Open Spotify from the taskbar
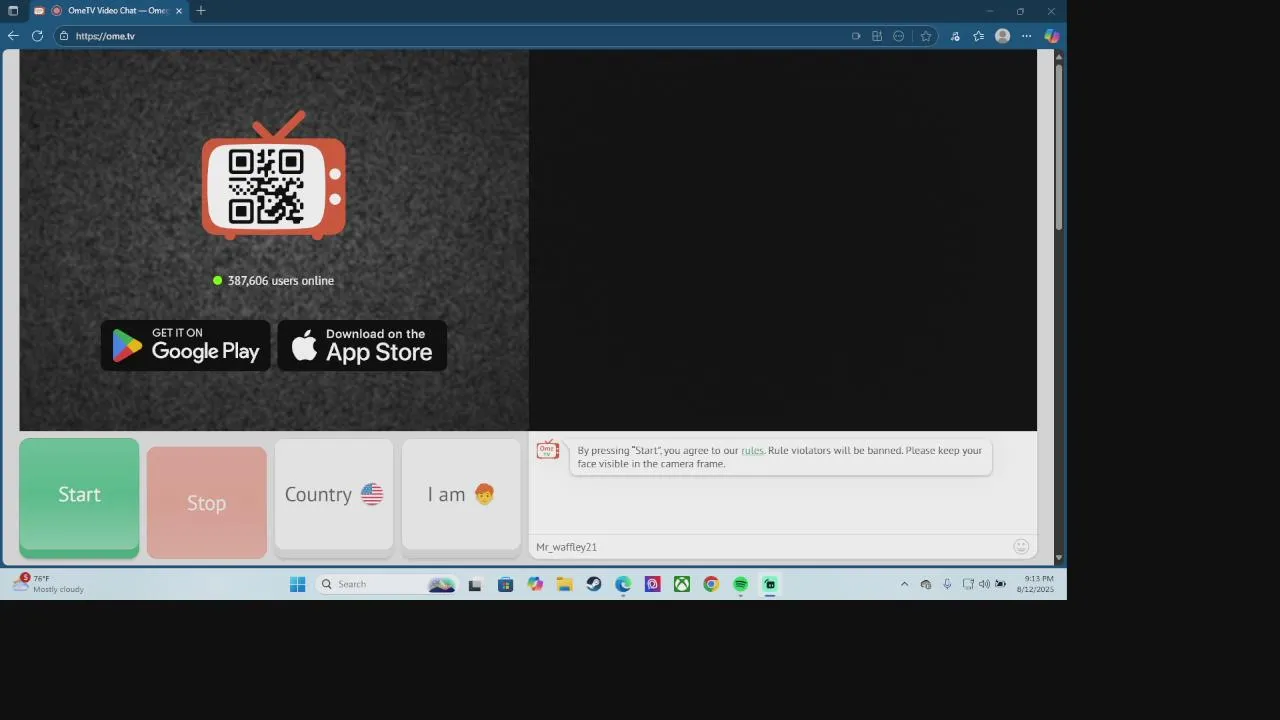This screenshot has height=720, width=1280. pos(740,584)
